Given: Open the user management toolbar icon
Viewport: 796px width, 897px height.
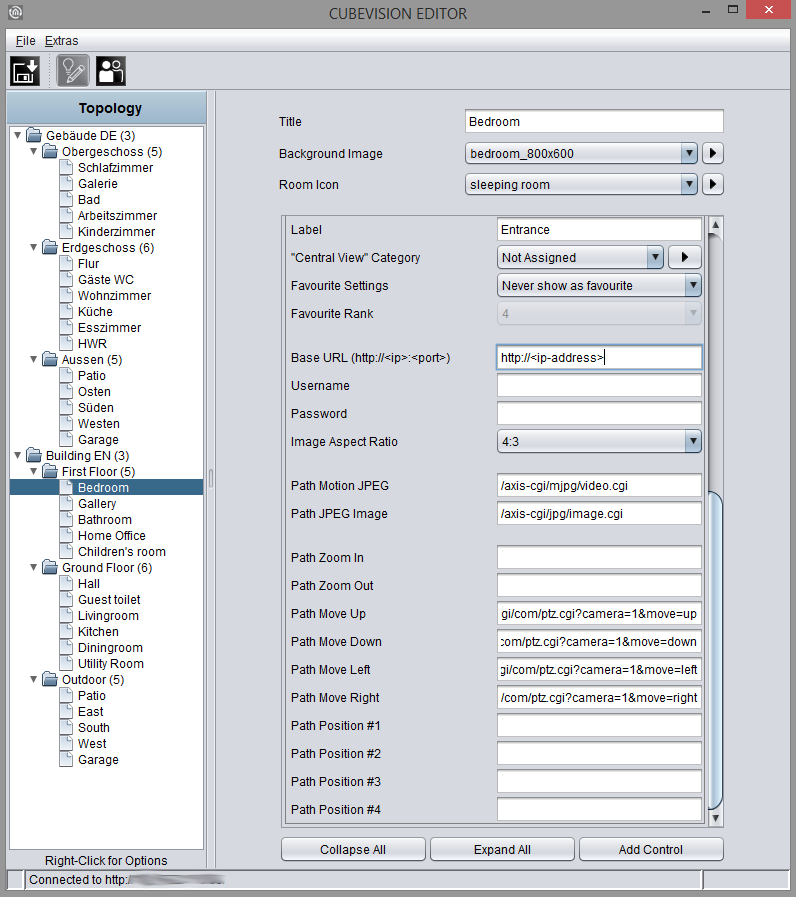Looking at the screenshot, I should 110,71.
